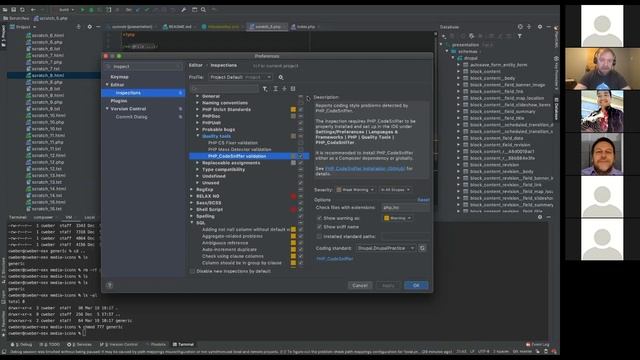Toggle PHP Strict Standards checkbox
640x360 pixels.
point(301,110)
